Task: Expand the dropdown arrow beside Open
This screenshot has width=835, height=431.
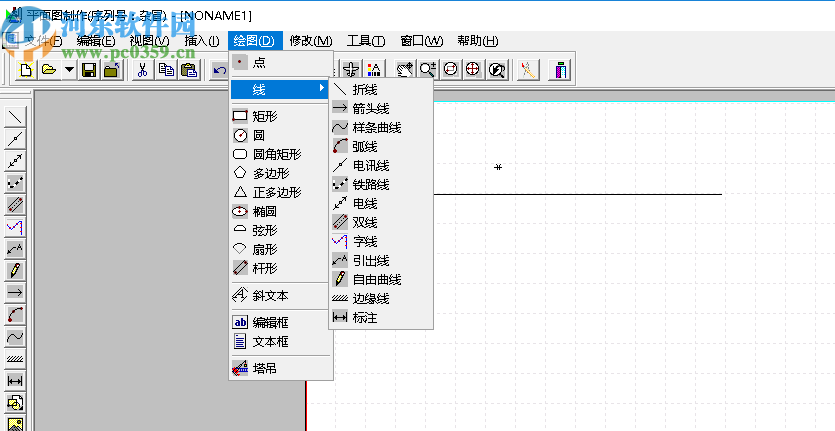Action: coord(69,70)
